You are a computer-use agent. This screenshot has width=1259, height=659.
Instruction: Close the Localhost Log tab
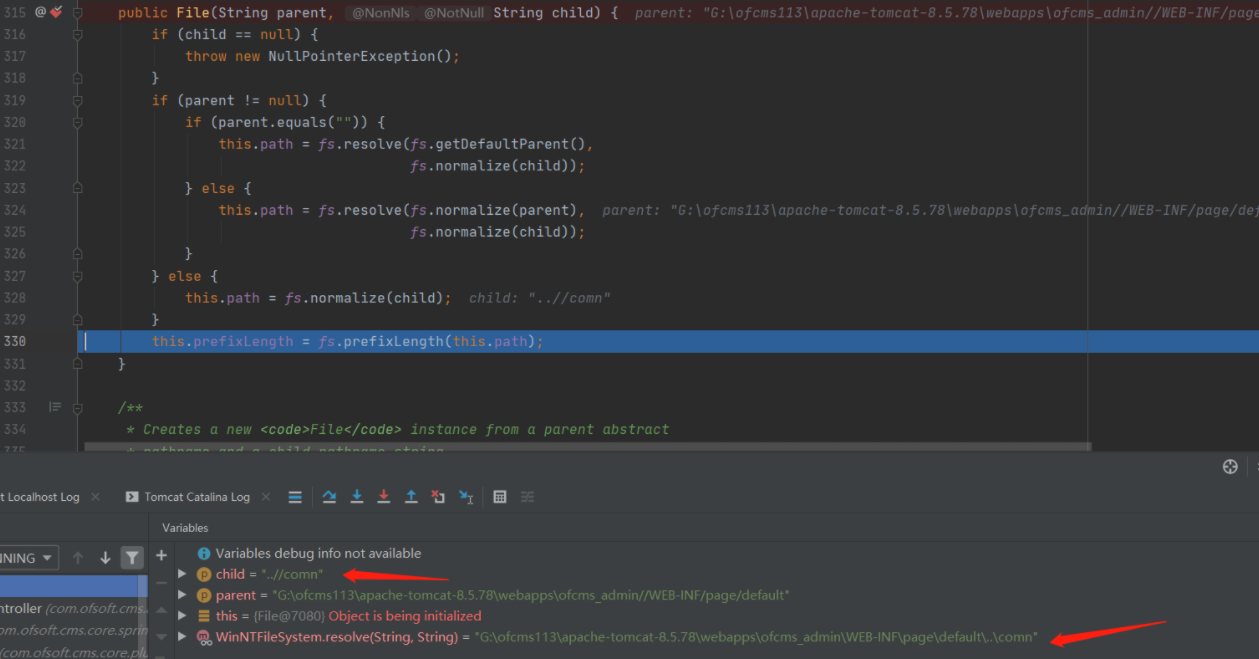click(96, 497)
